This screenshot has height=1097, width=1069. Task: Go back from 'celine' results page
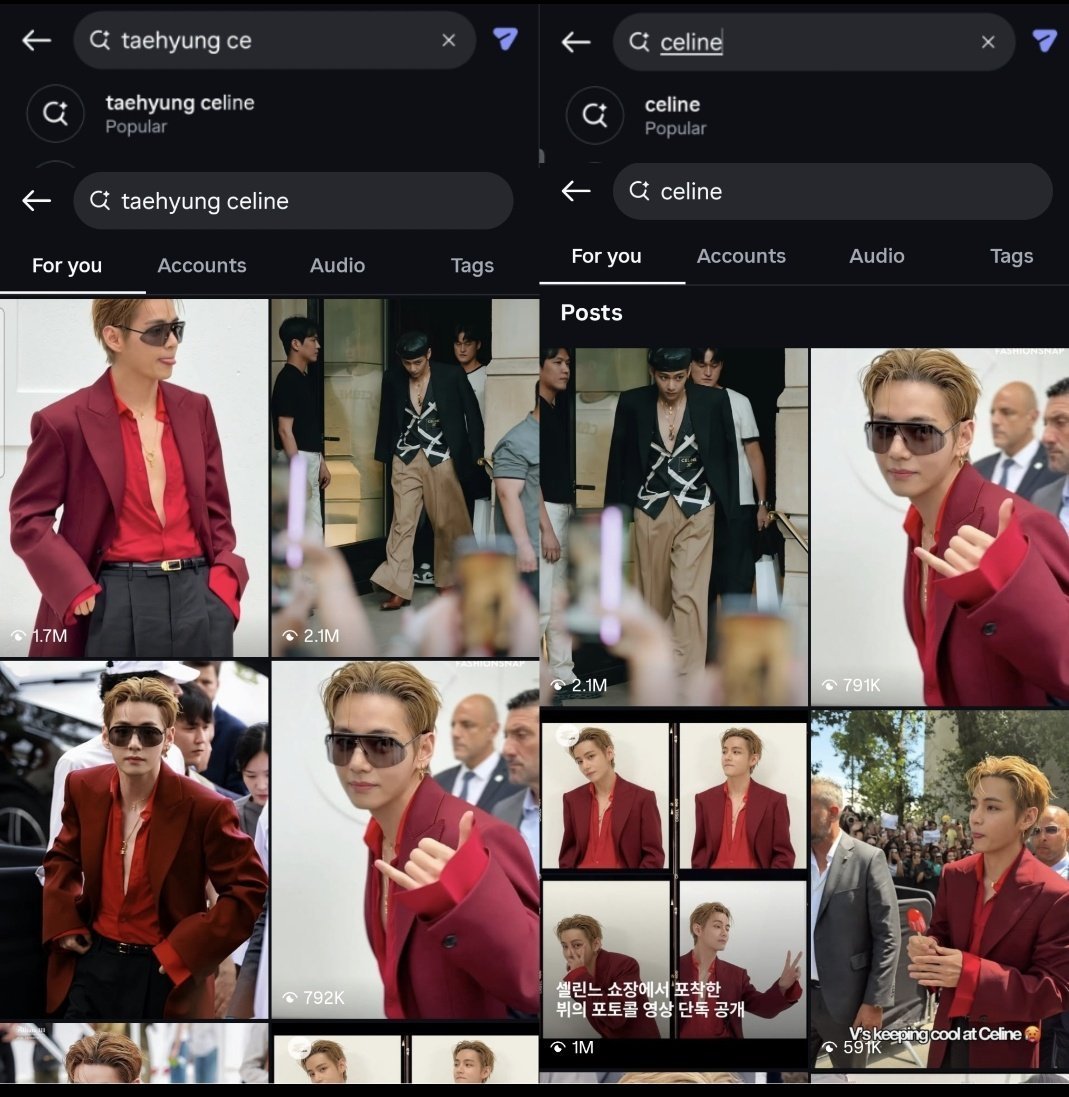point(576,191)
